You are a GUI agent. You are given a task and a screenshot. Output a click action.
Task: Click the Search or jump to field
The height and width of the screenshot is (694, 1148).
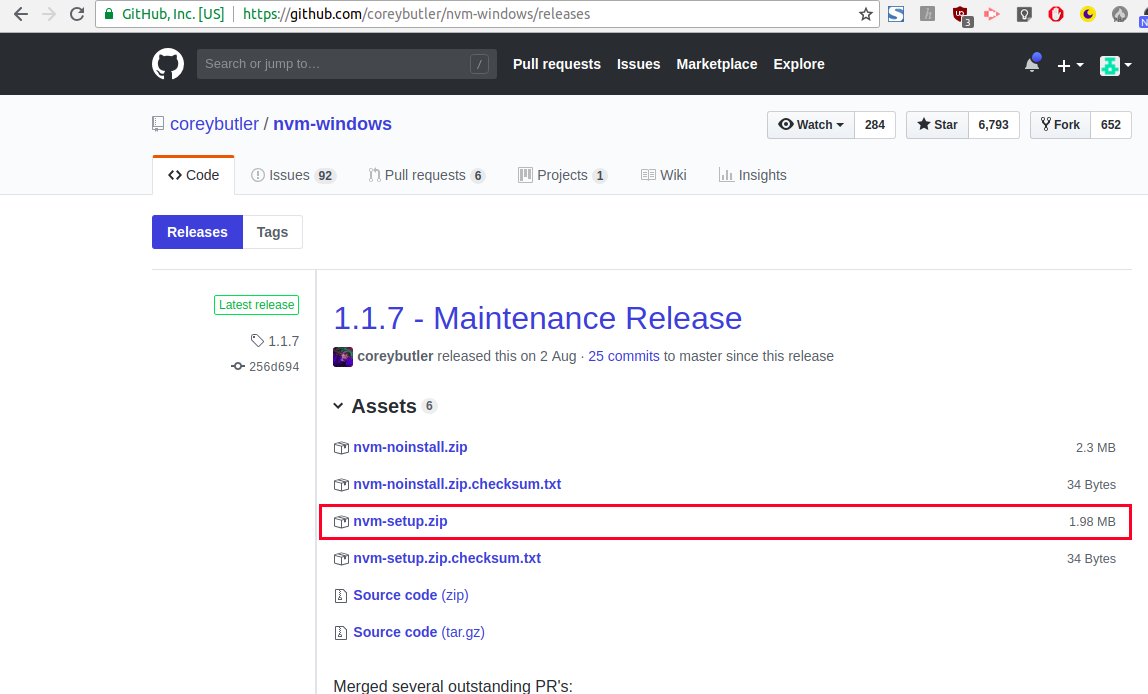pos(346,64)
